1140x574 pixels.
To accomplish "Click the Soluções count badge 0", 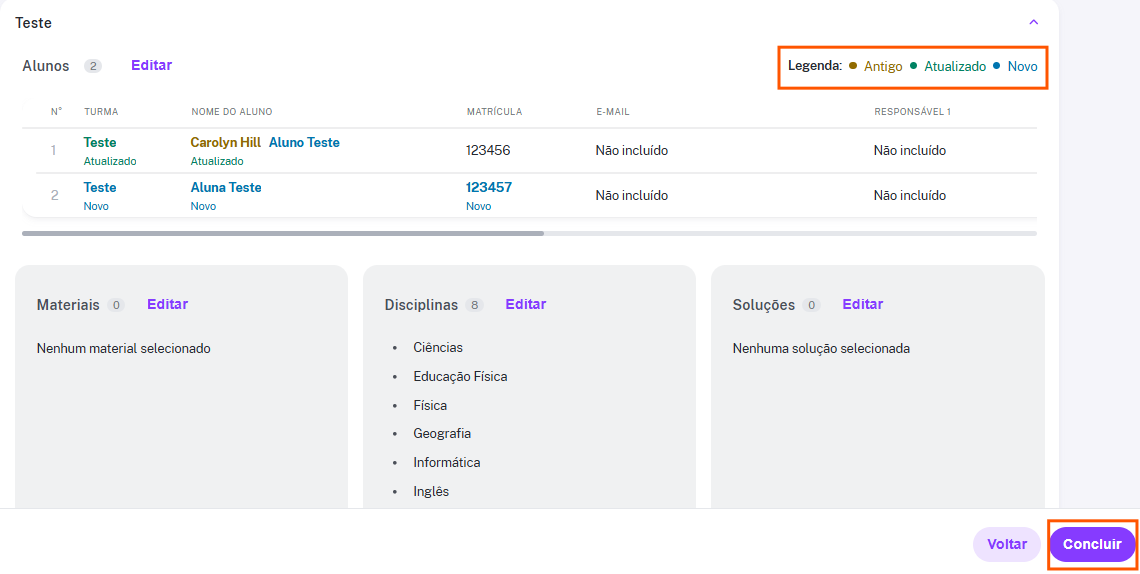I will pos(811,305).
